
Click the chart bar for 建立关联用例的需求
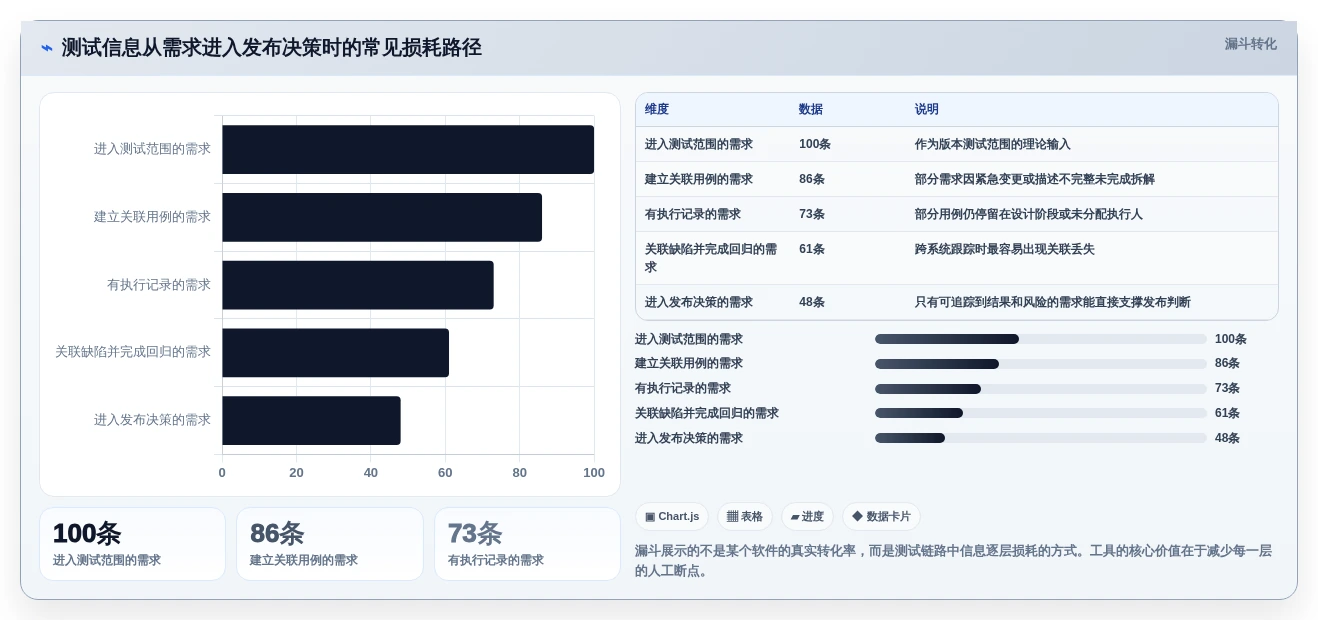[x=382, y=217]
